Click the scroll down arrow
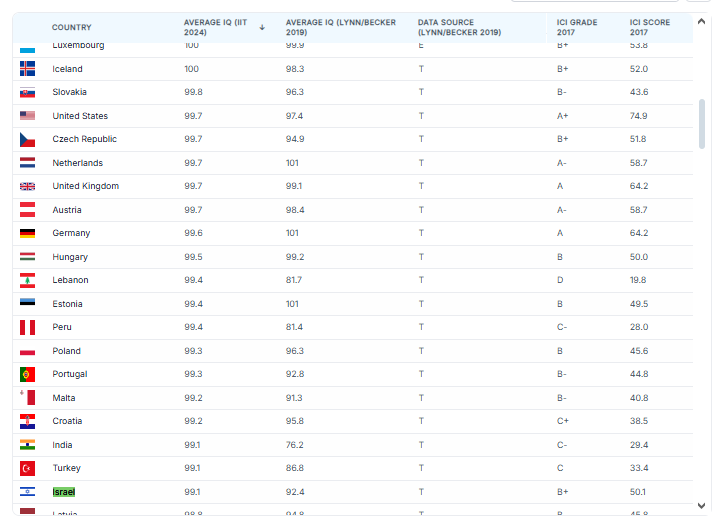 pos(701,506)
